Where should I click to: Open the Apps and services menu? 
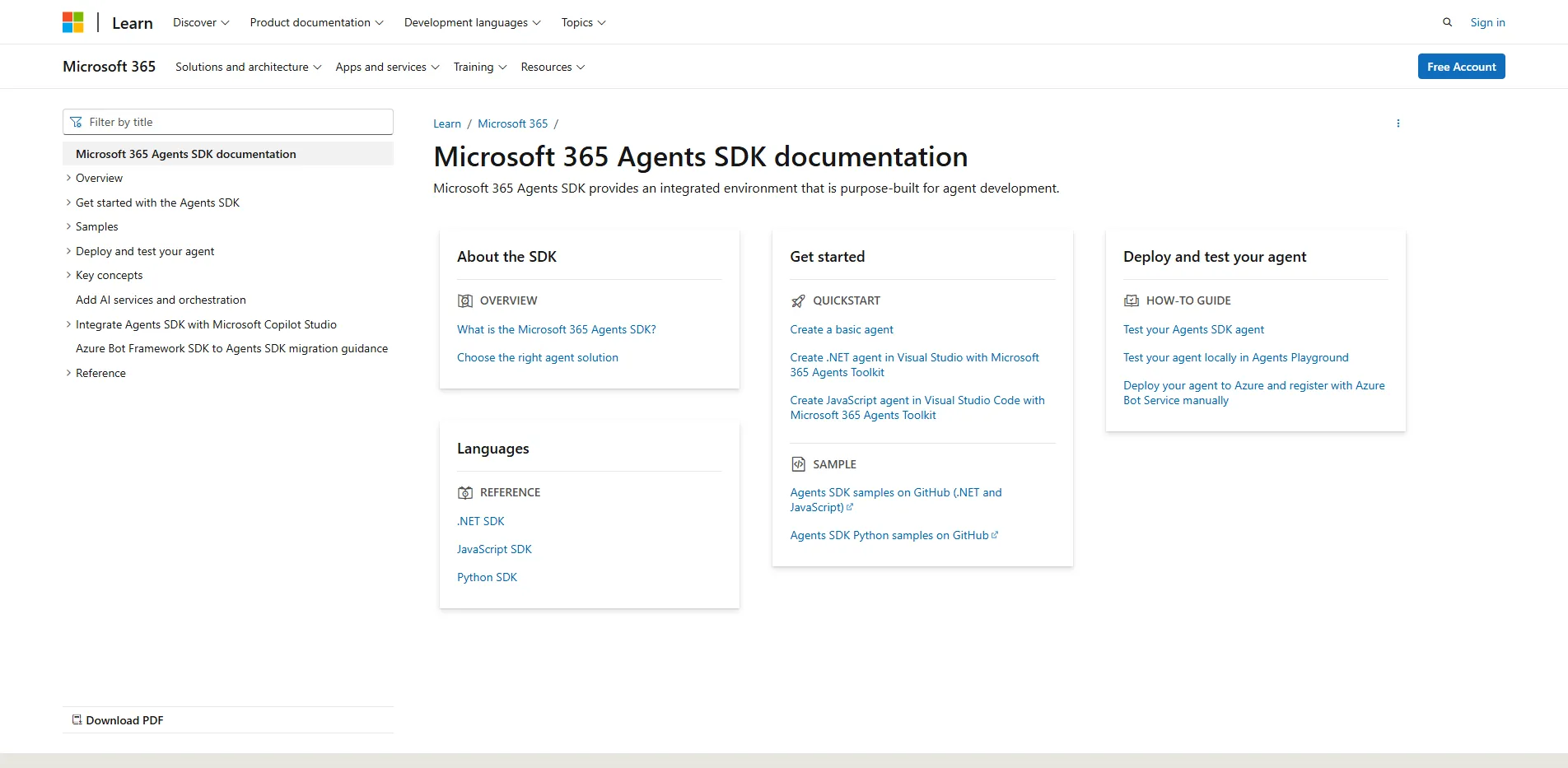pos(387,67)
